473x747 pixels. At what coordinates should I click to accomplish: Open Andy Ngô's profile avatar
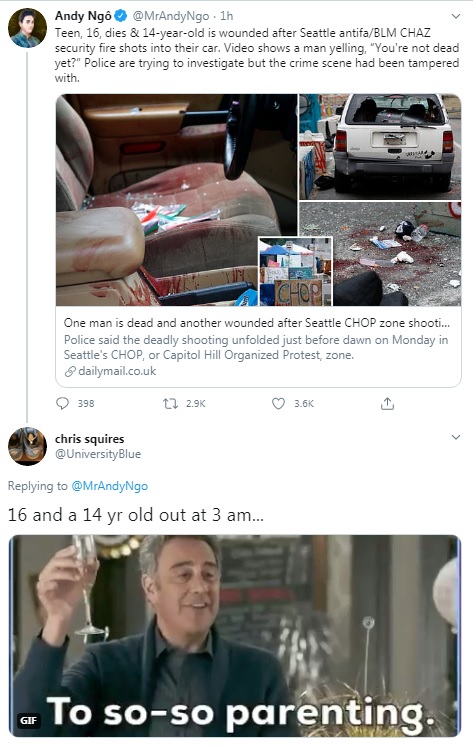coord(27,28)
